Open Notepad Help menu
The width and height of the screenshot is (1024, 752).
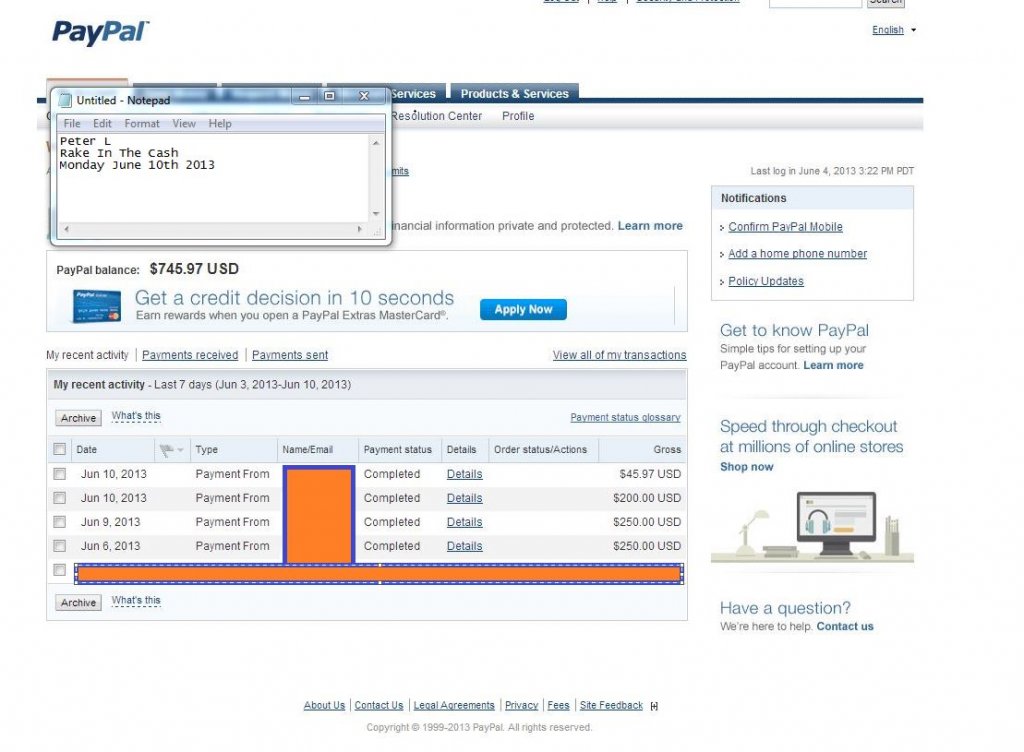coord(220,123)
